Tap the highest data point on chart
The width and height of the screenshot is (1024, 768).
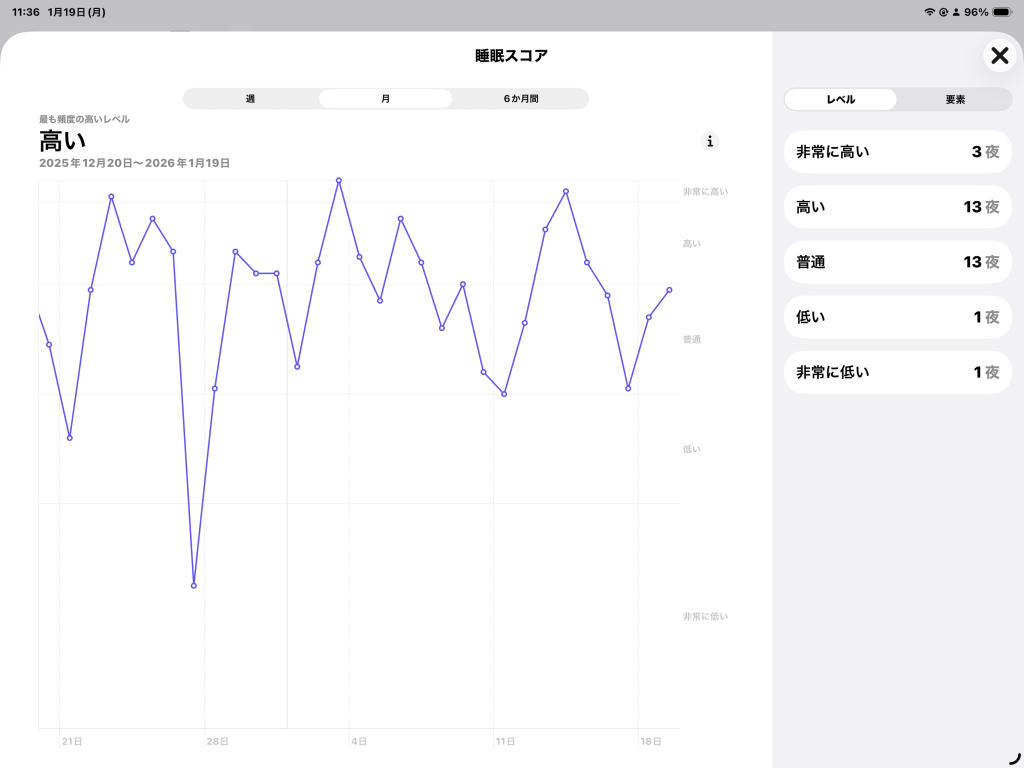(339, 181)
